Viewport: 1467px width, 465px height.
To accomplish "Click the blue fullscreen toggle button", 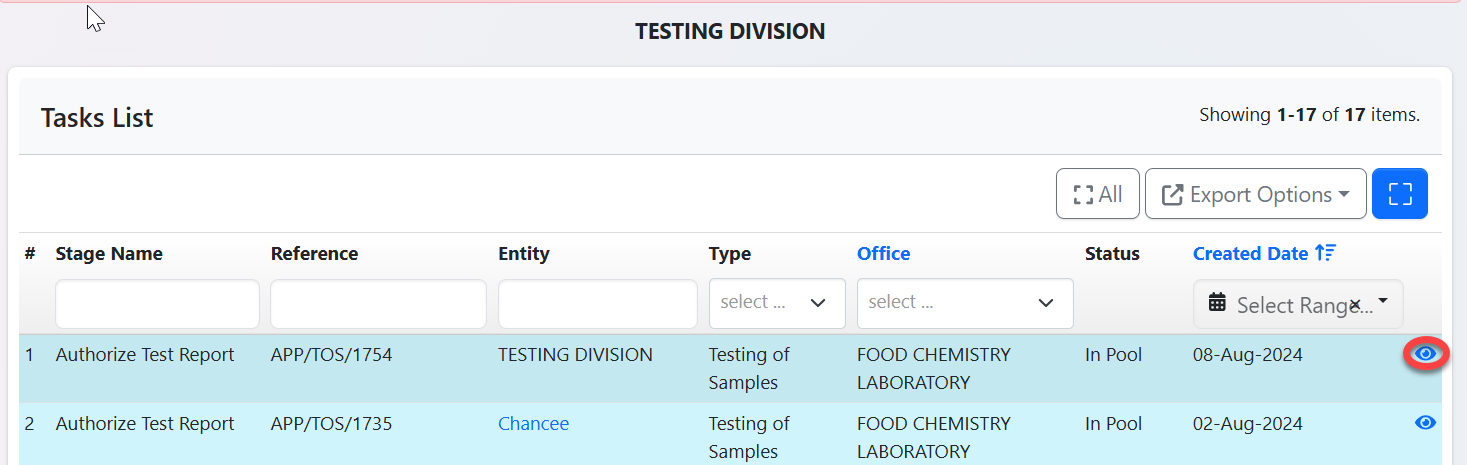I will point(1399,194).
